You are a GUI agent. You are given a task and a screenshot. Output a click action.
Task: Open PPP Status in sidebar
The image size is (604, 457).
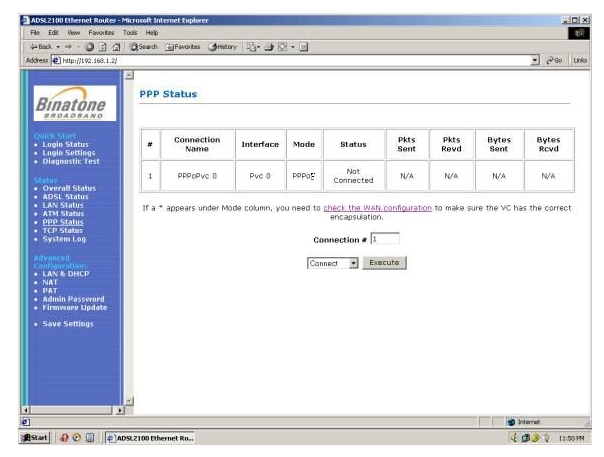63,222
